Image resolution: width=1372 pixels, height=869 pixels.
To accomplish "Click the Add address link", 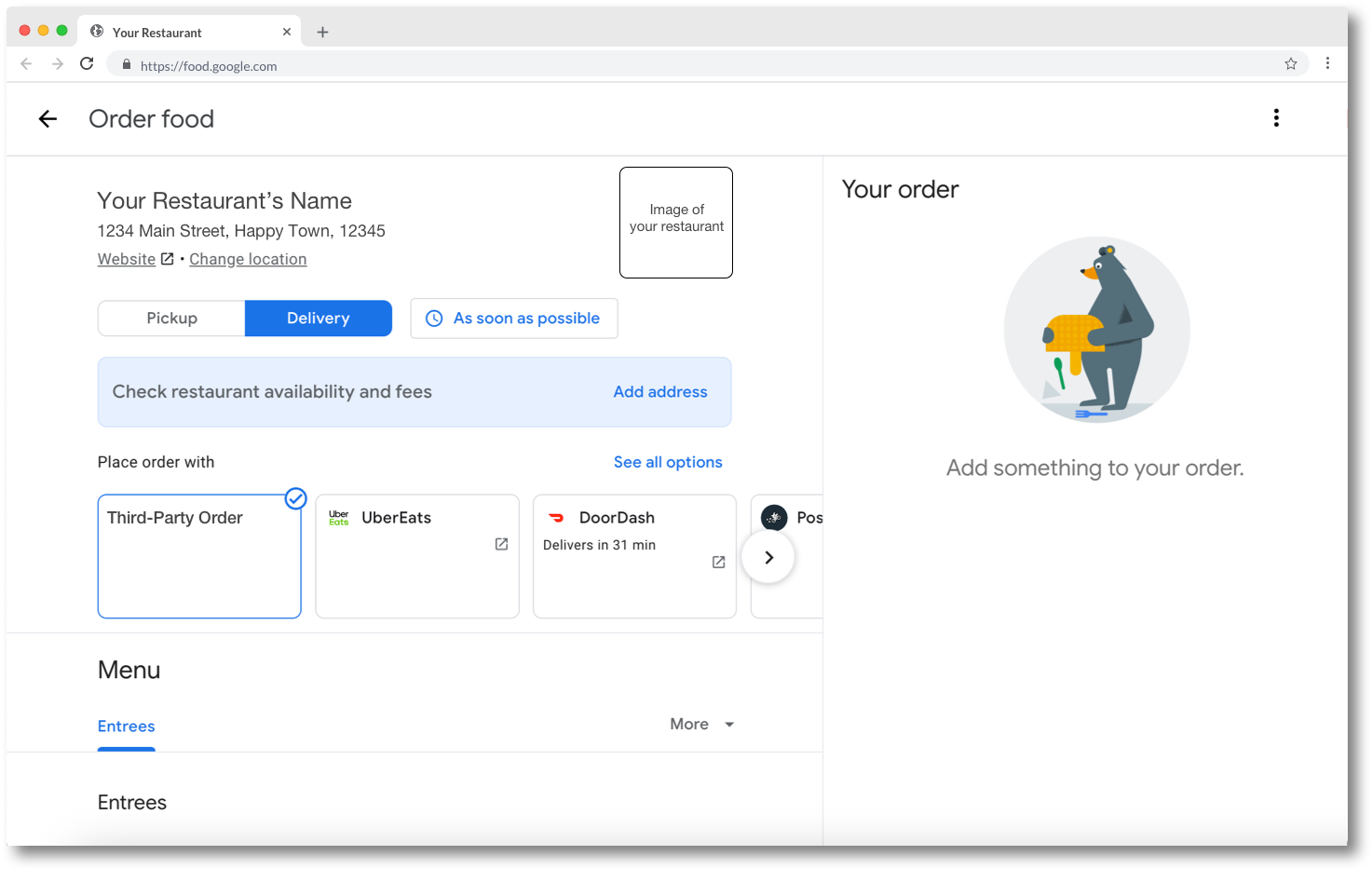I will (x=659, y=392).
